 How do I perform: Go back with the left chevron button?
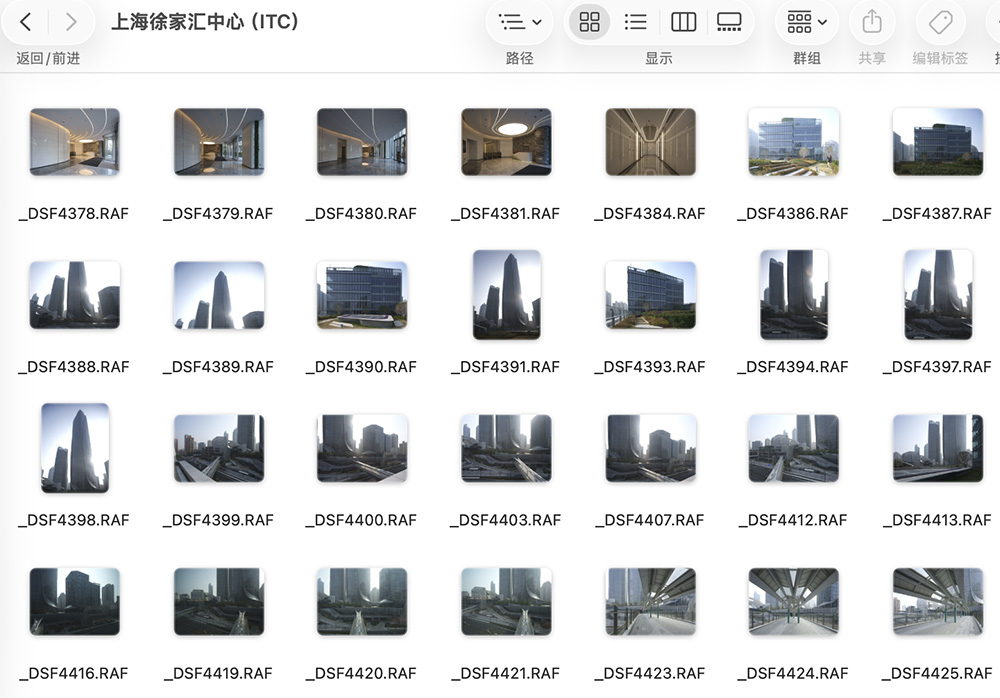(x=26, y=22)
